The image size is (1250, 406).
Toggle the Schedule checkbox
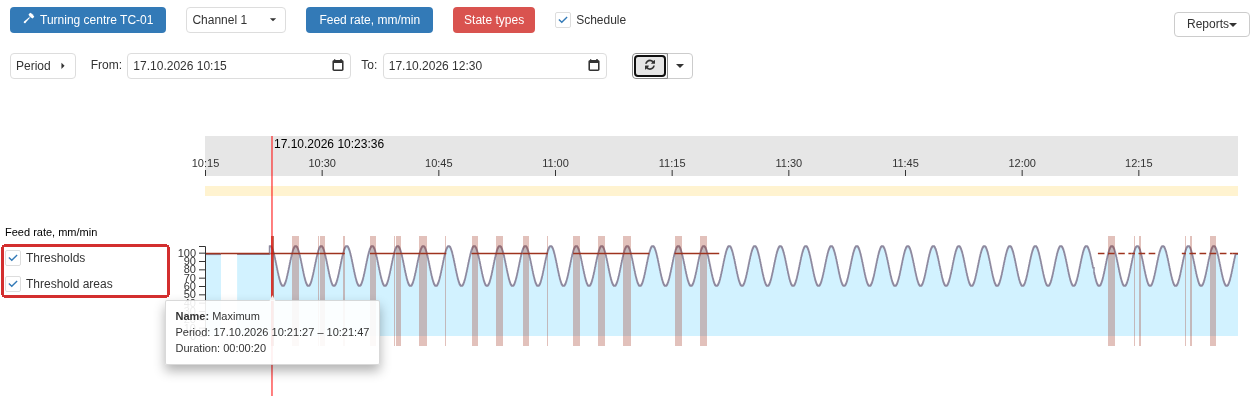pyautogui.click(x=563, y=20)
